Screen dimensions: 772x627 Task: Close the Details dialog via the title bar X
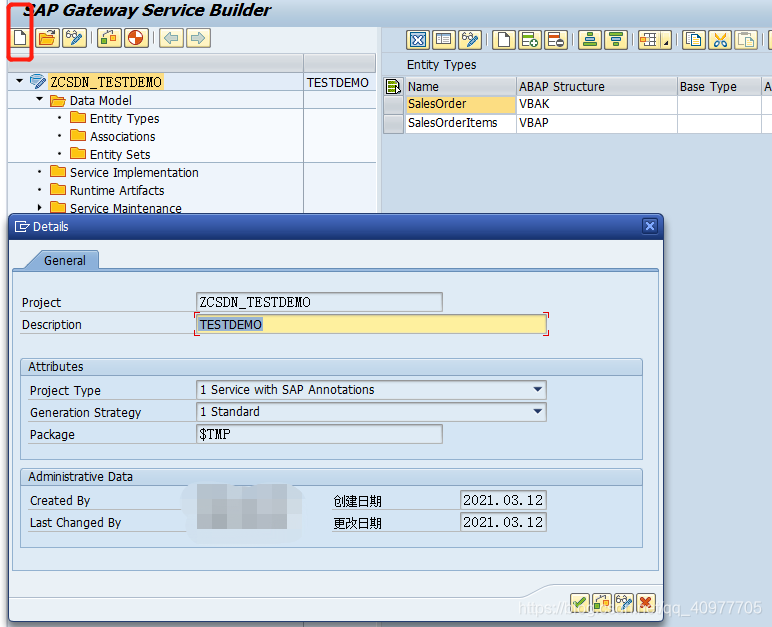point(650,226)
